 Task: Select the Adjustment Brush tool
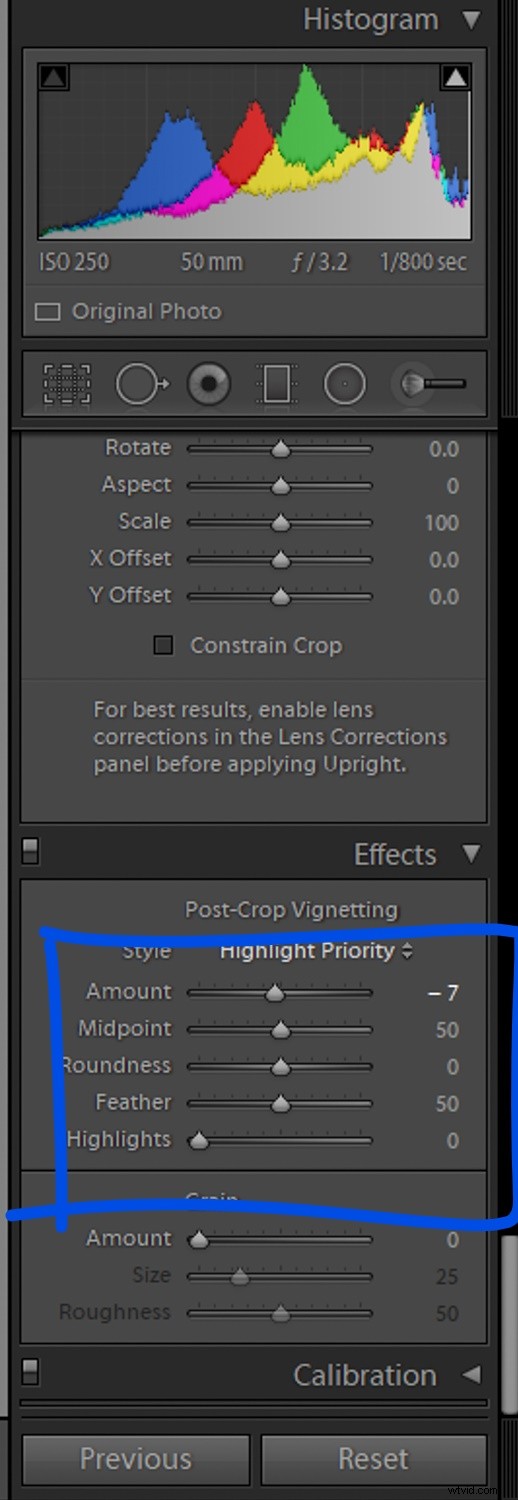431,384
